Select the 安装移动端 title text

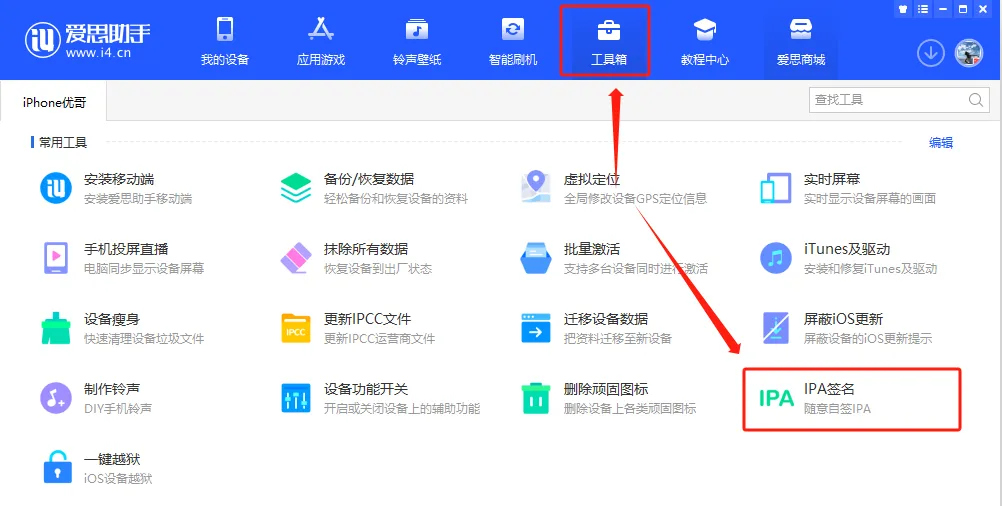119,180
